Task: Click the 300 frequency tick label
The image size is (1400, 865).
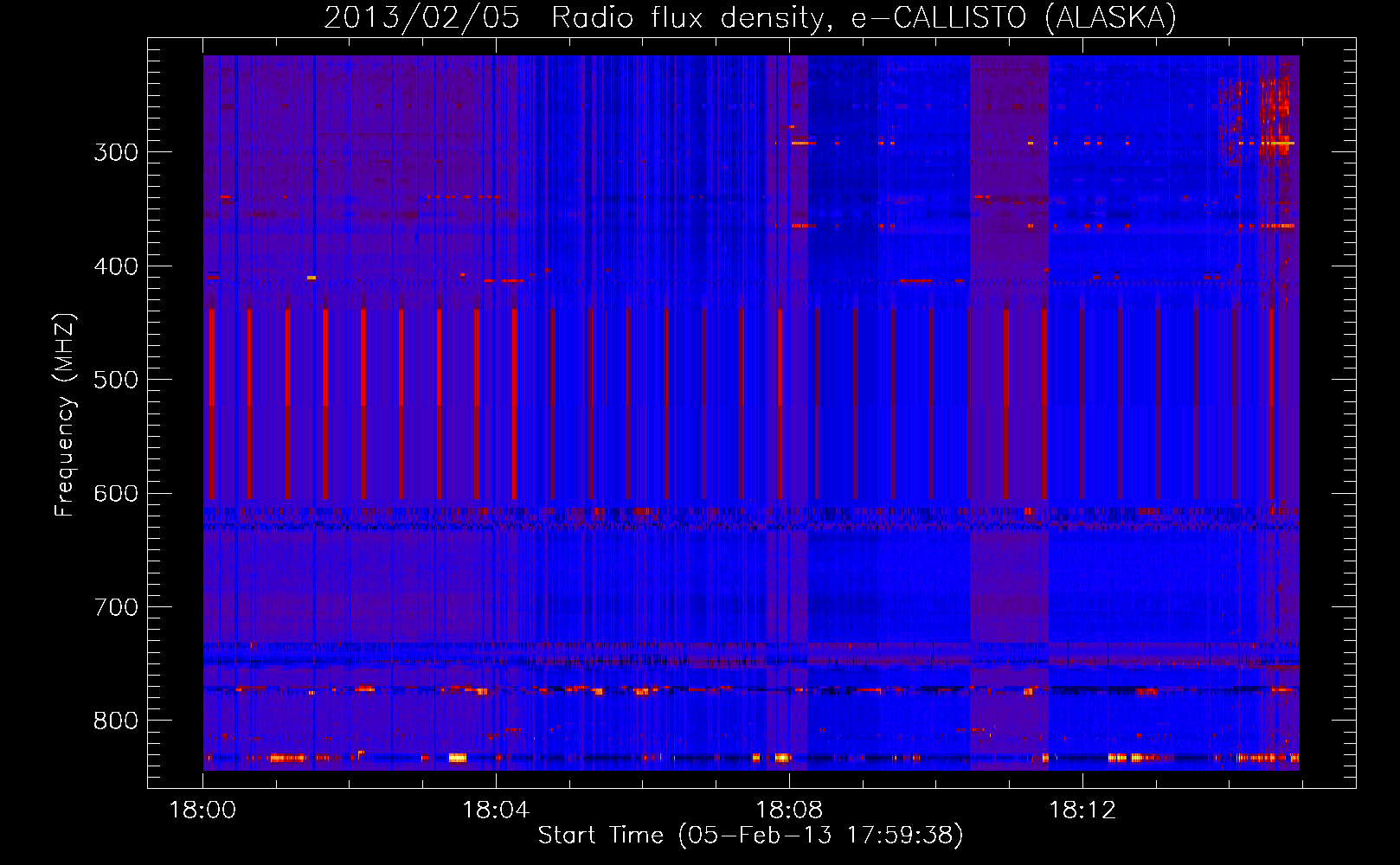Action: coord(116,152)
